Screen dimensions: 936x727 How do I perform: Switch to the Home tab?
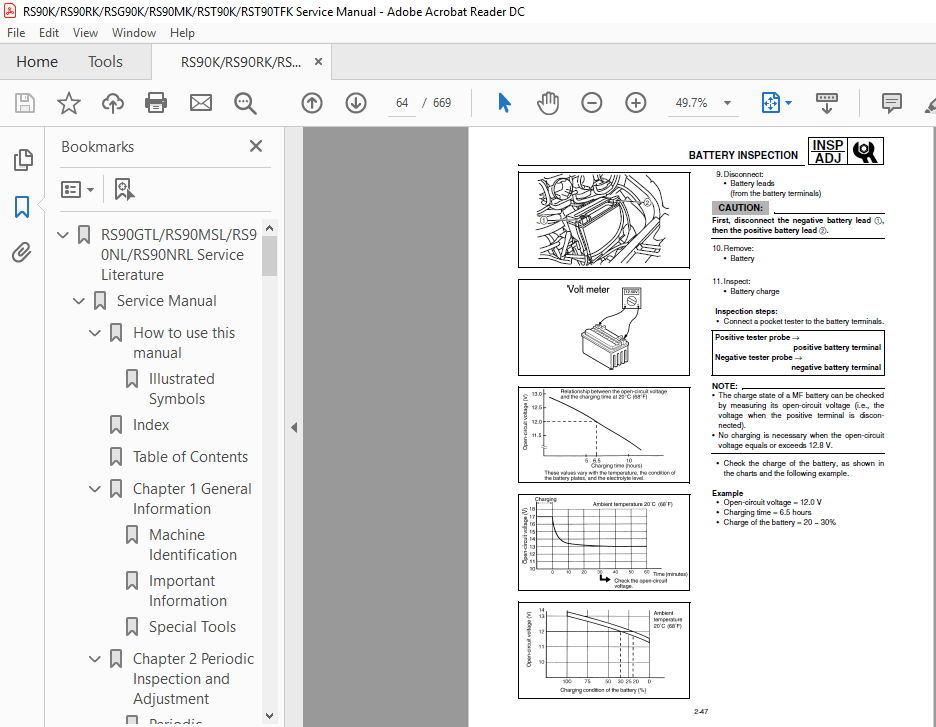pyautogui.click(x=37, y=61)
